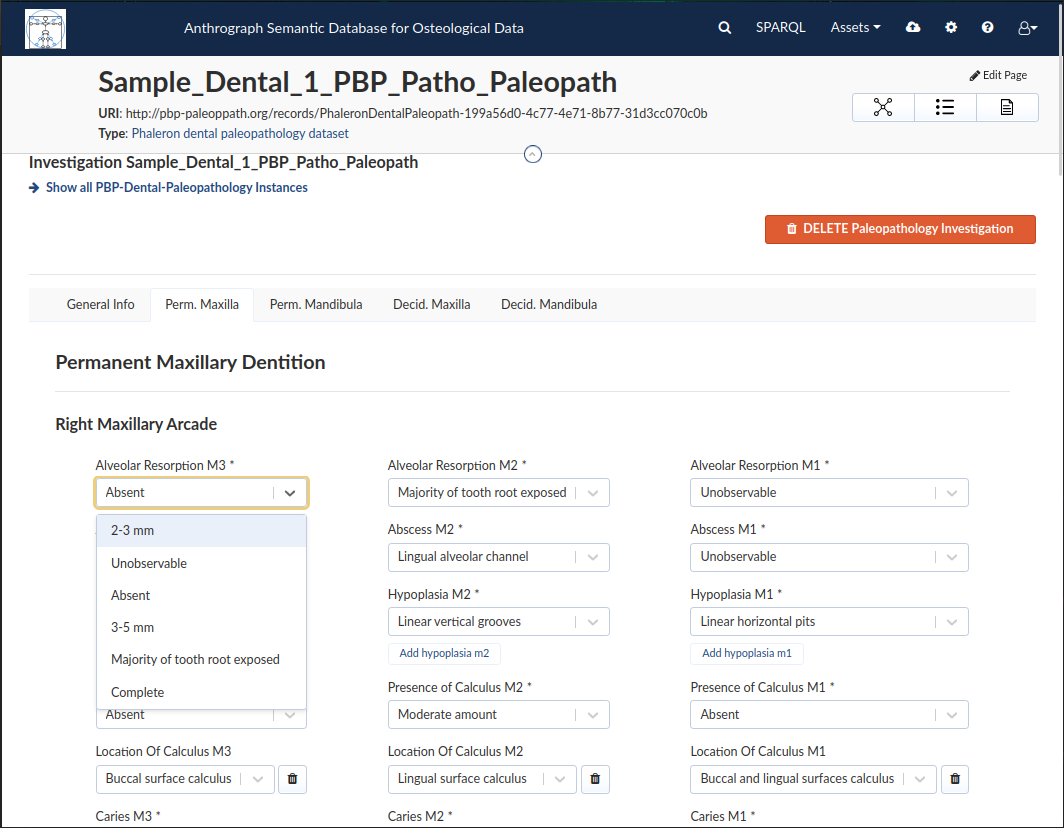Switch to page document view icon

[x=1007, y=107]
